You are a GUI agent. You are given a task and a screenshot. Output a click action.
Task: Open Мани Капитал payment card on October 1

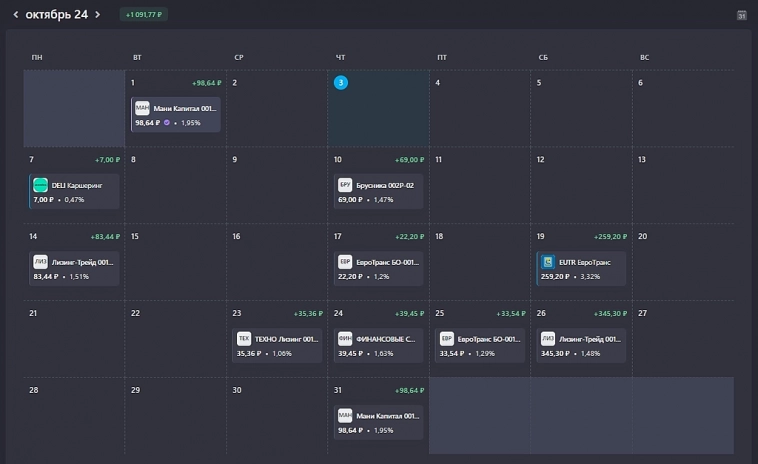[175, 114]
